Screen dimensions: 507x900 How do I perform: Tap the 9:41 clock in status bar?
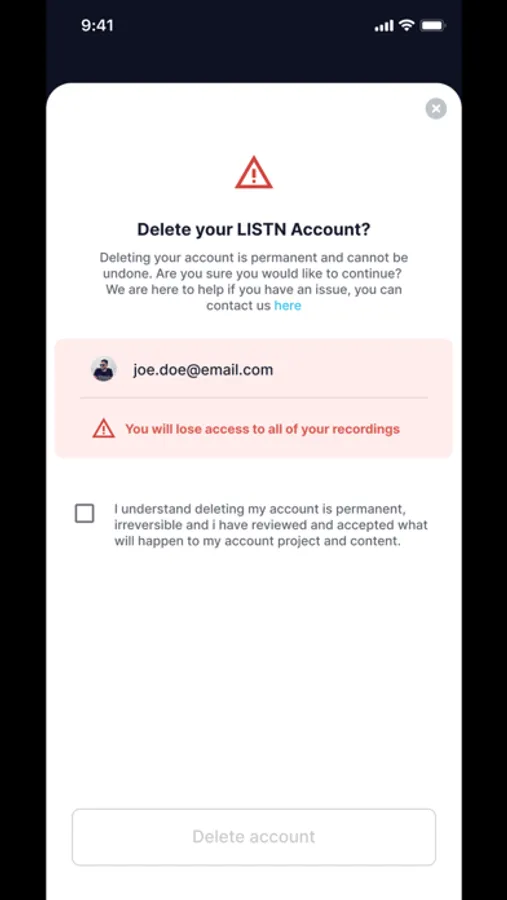click(97, 25)
